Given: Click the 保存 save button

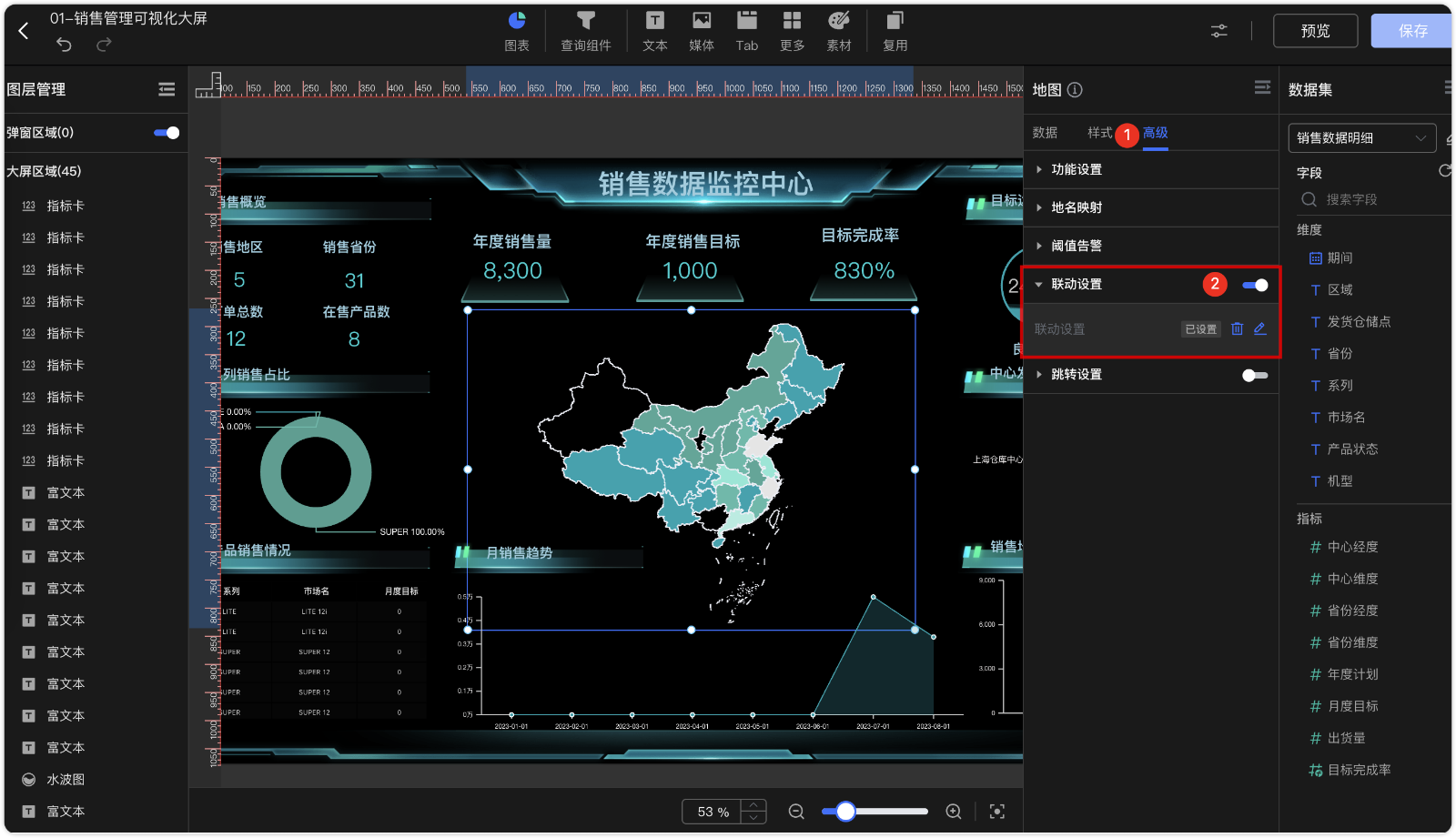Looking at the screenshot, I should (1411, 31).
